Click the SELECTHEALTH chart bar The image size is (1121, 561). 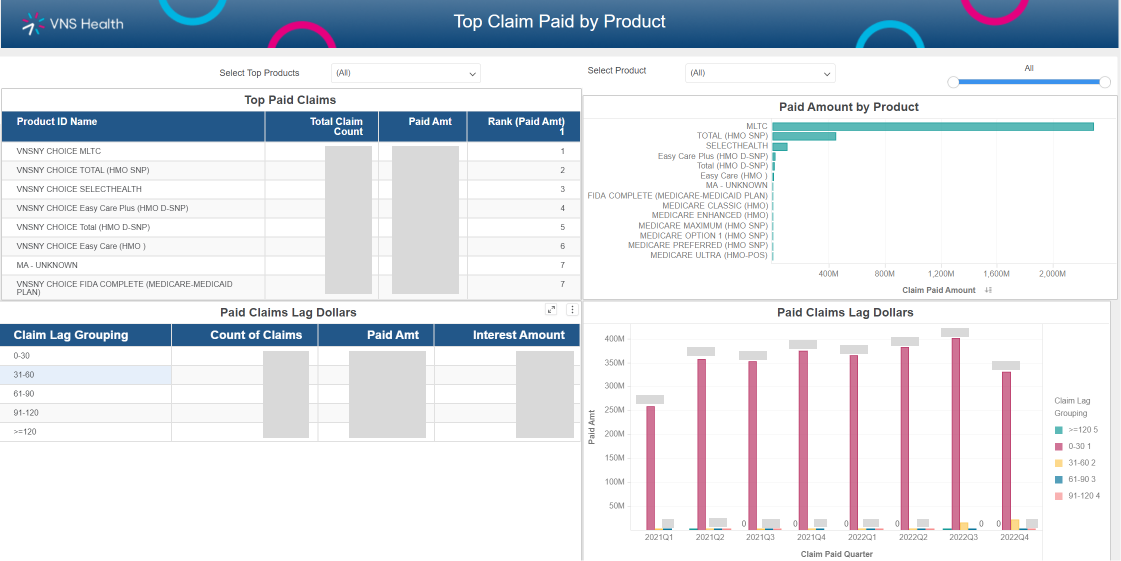tap(780, 147)
